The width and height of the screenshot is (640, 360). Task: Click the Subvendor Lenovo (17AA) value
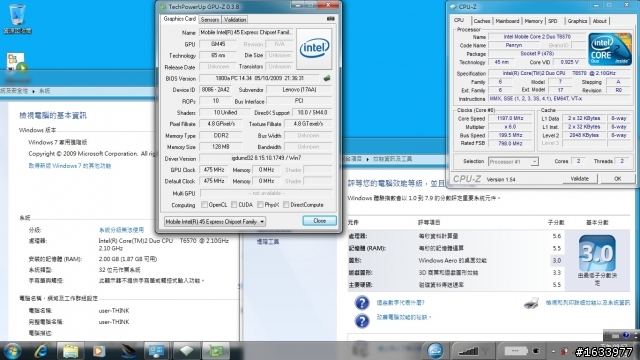coord(299,89)
